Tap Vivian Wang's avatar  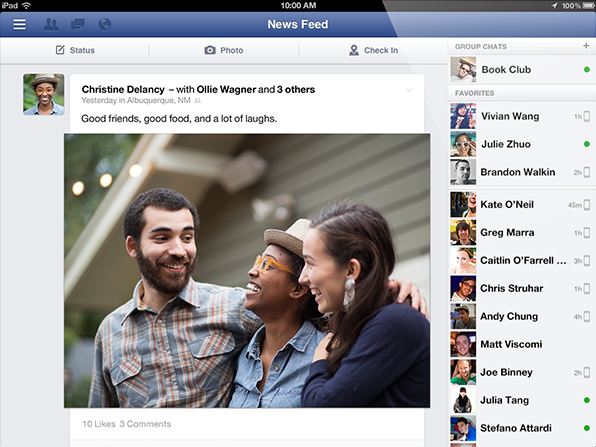point(463,116)
